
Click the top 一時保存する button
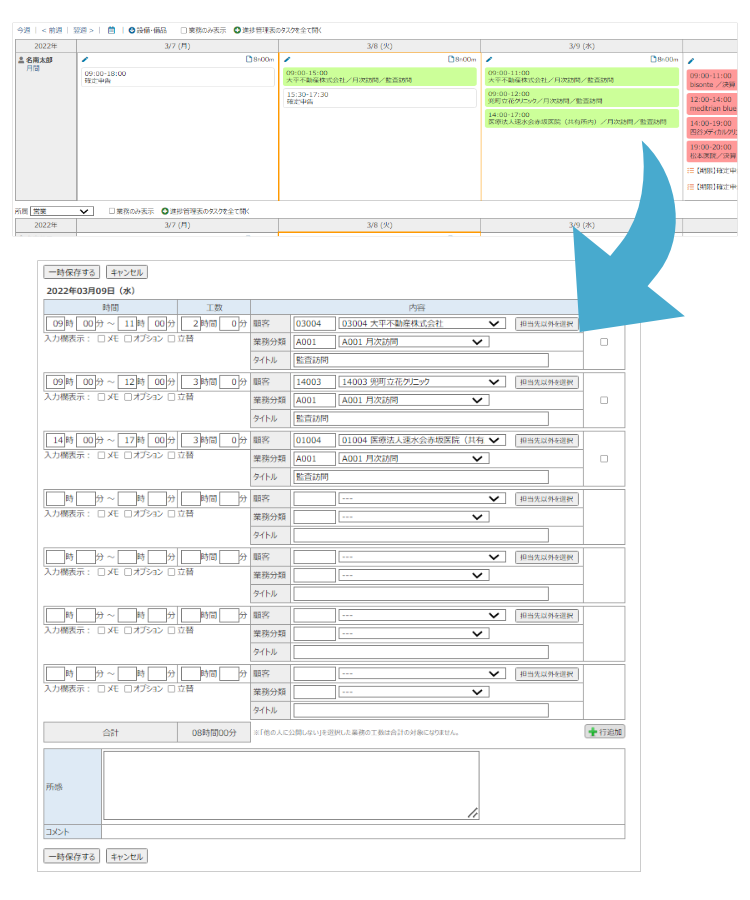pos(72,272)
